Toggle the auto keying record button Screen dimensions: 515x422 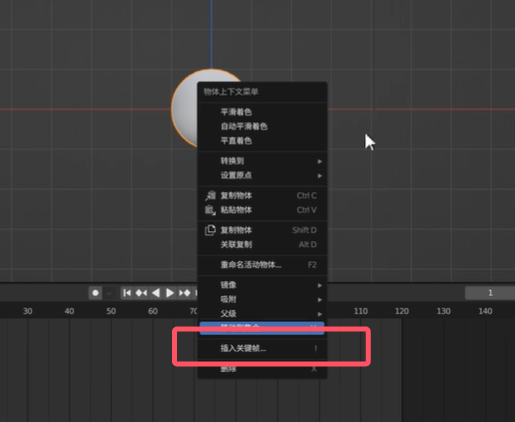(95, 293)
